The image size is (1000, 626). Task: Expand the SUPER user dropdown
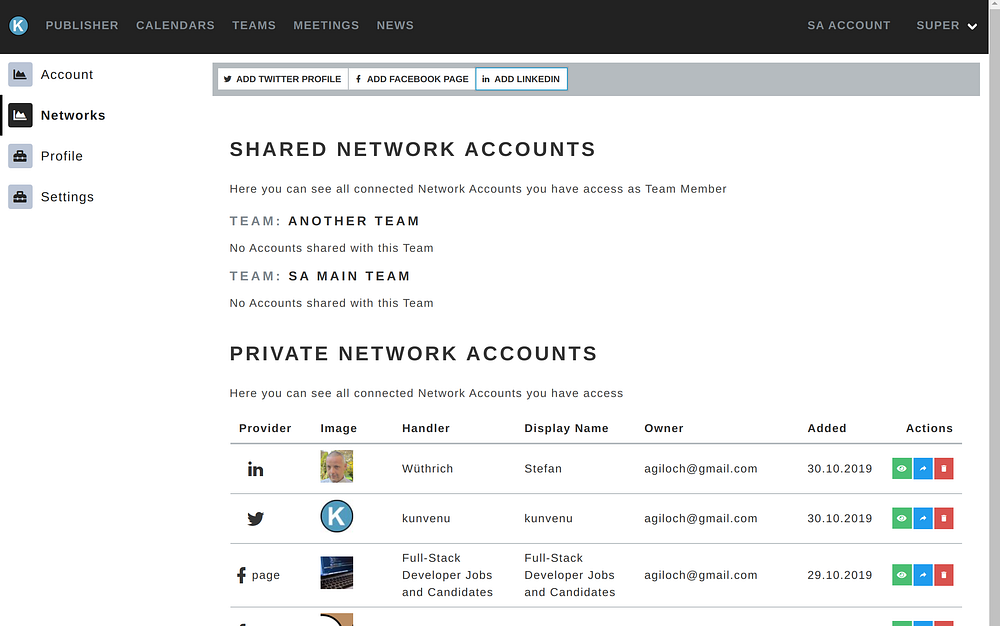[946, 26]
